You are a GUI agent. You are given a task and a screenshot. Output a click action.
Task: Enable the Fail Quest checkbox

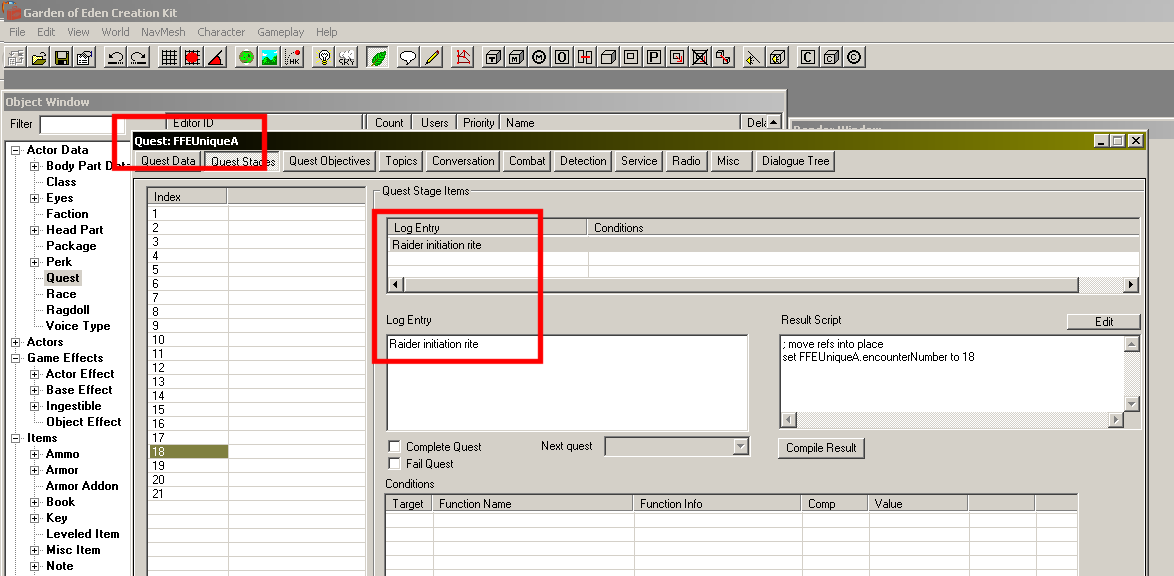pos(394,464)
